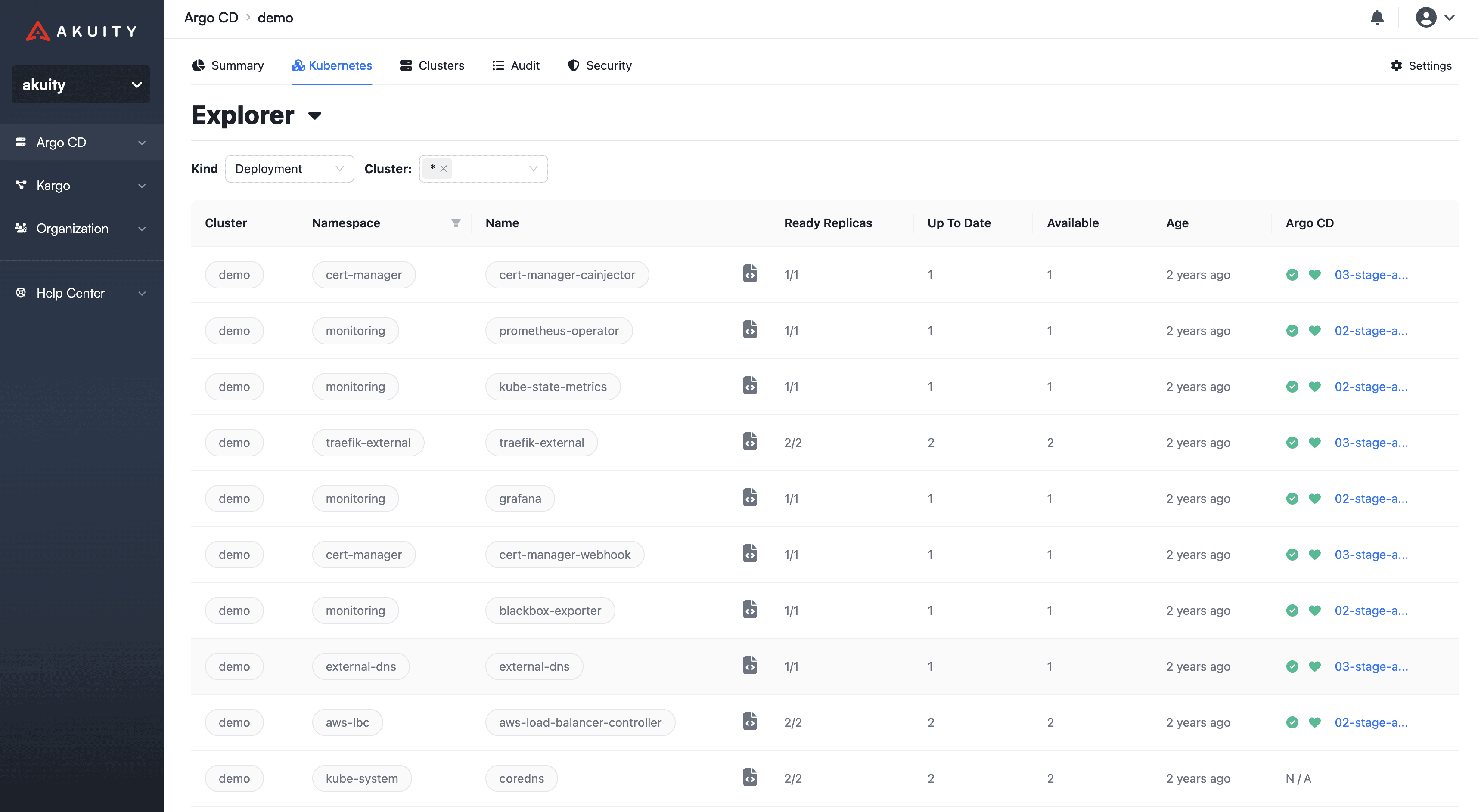Open the akuity organization selector

[x=81, y=84]
